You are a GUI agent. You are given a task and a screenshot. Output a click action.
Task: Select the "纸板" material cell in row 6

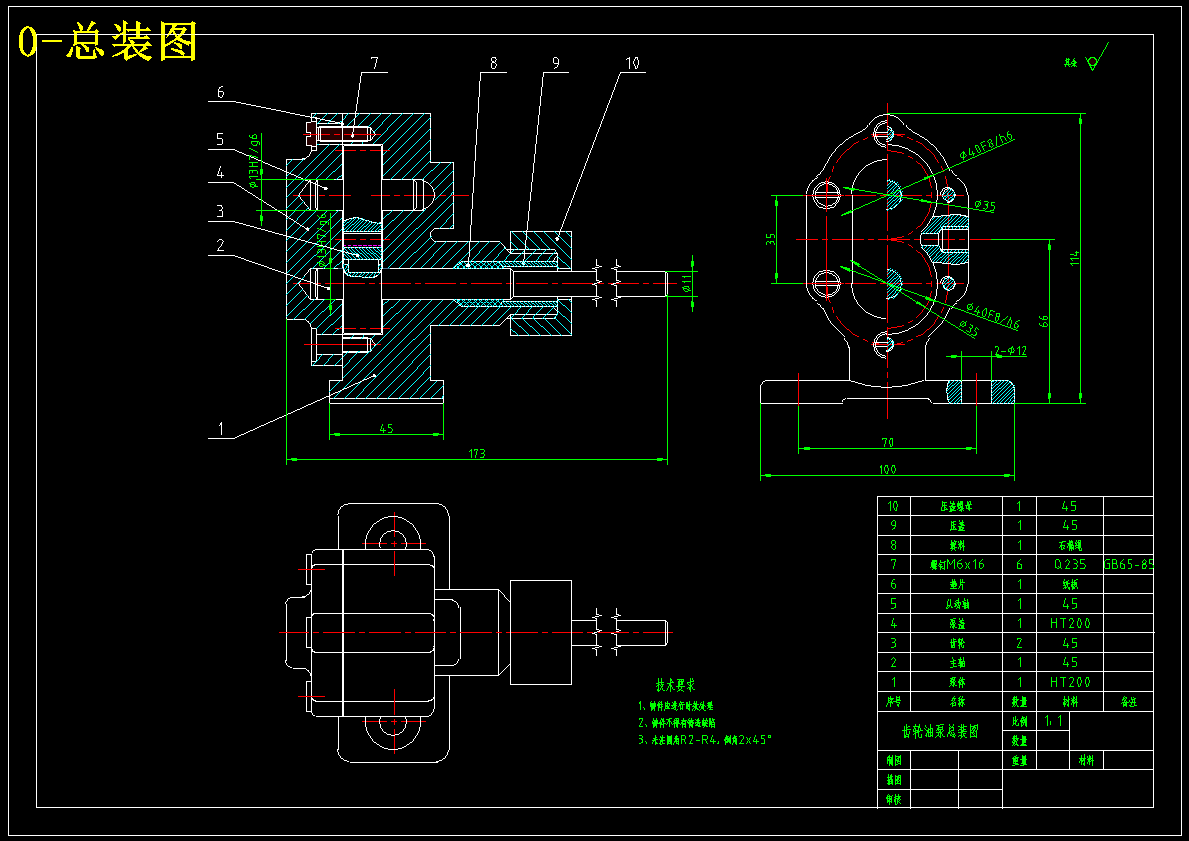pyautogui.click(x=1070, y=584)
